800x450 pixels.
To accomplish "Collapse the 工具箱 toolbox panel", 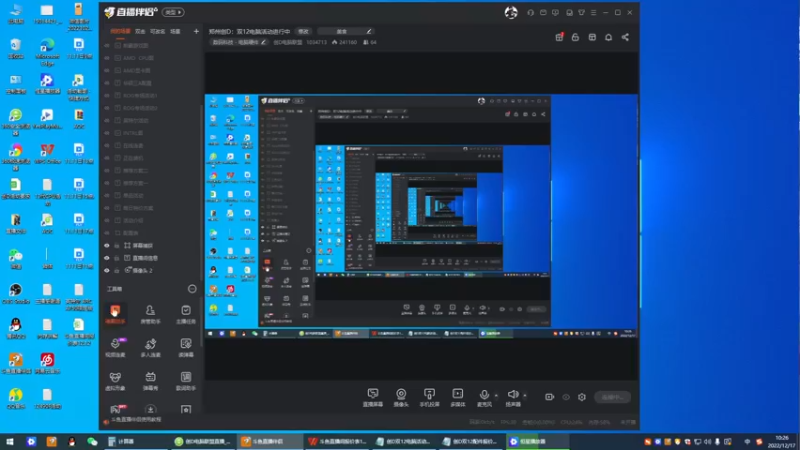I will (x=193, y=288).
